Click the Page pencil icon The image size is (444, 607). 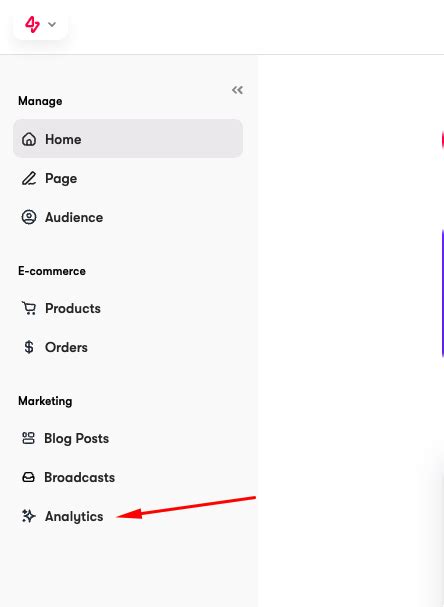pyautogui.click(x=29, y=178)
